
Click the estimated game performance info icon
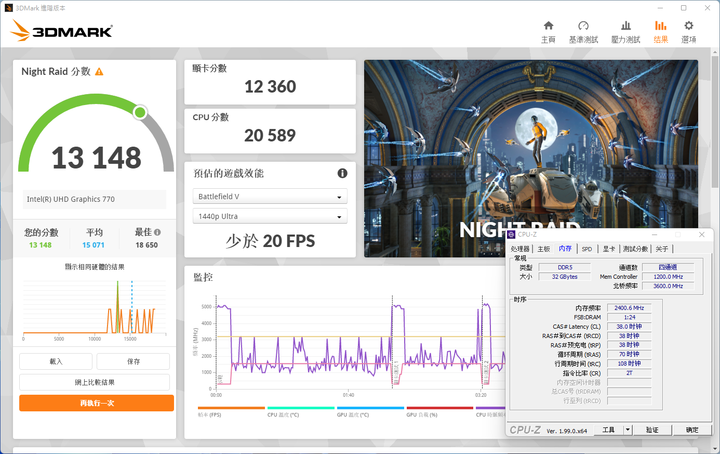coord(342,173)
